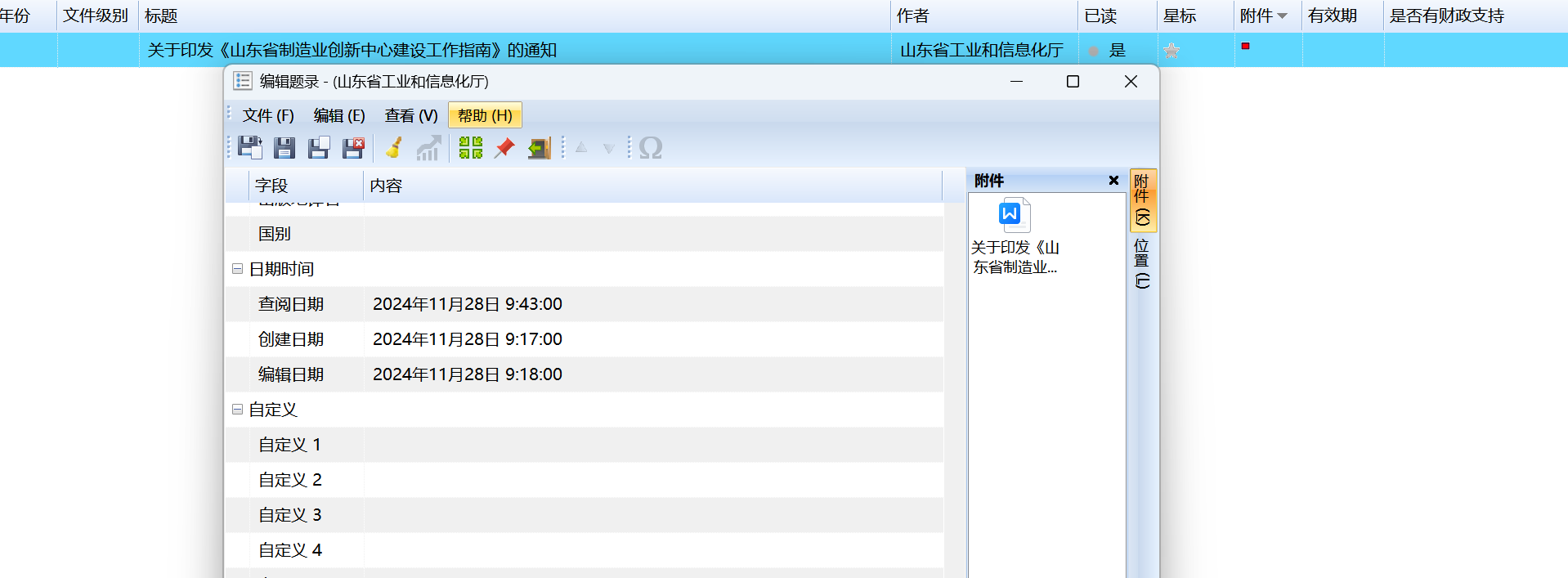Click the record editor window title icon

coord(243,81)
